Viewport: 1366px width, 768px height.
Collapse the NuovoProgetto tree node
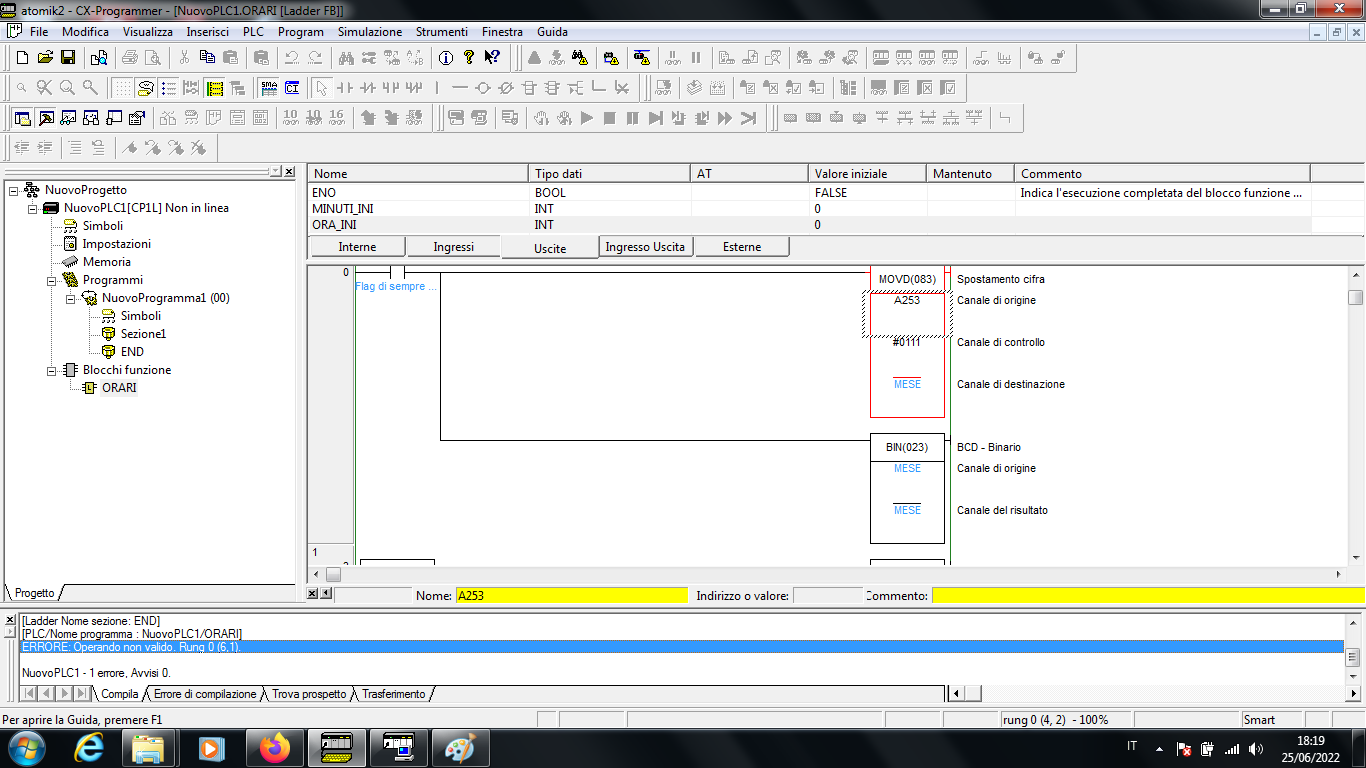pyautogui.click(x=13, y=190)
